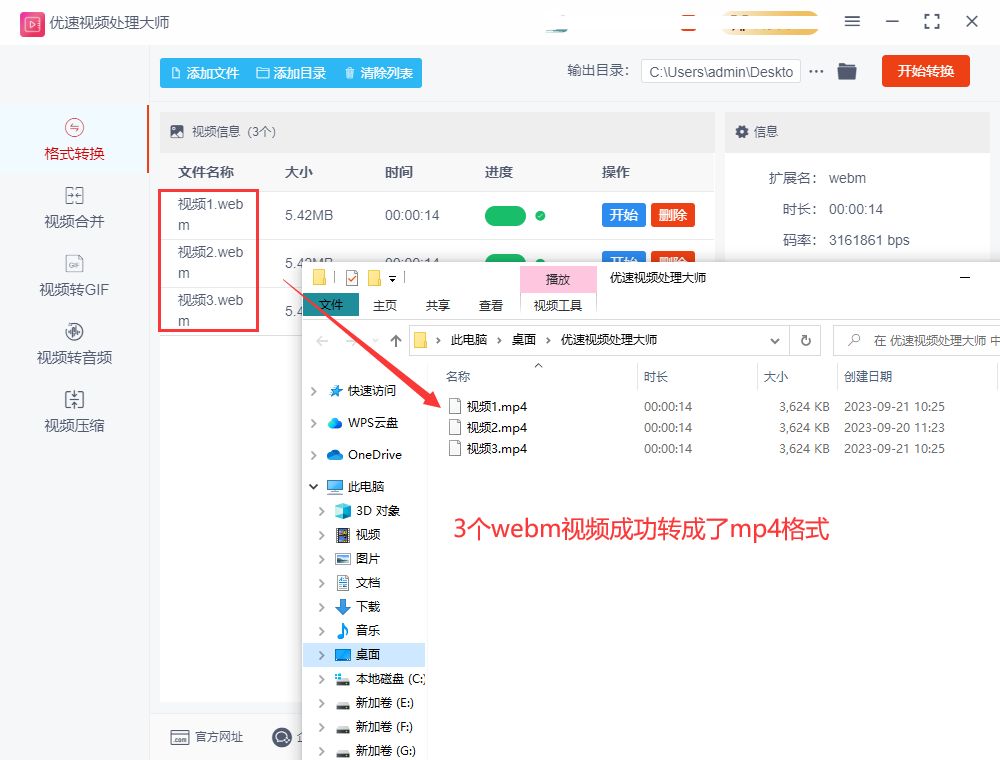Screen dimensions: 1000x760
Task: Click the output directory path field
Action: (721, 71)
